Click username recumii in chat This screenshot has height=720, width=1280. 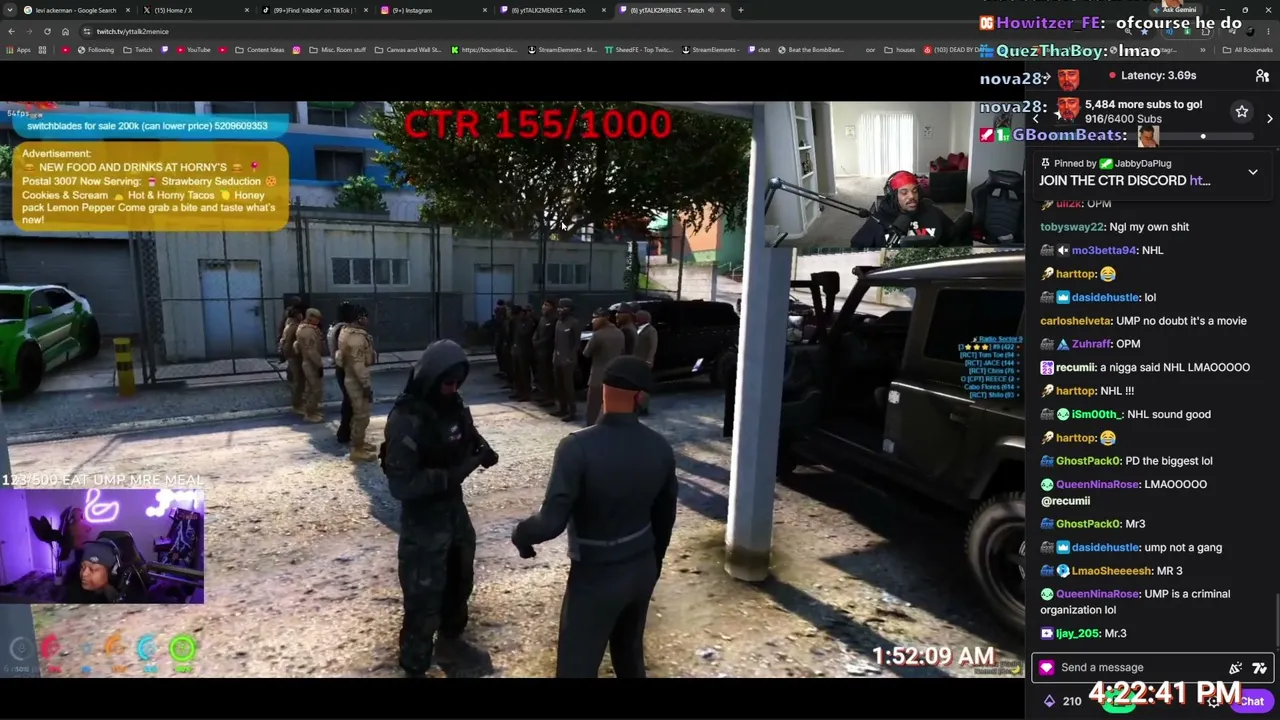tap(1075, 368)
